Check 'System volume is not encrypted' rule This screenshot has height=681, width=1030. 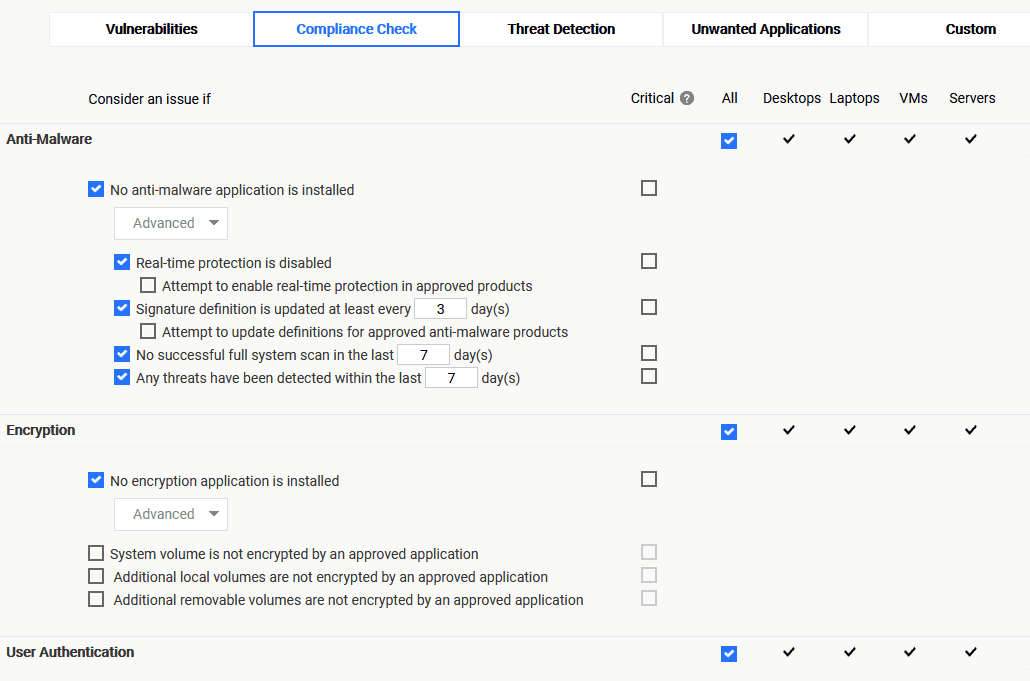[96, 552]
